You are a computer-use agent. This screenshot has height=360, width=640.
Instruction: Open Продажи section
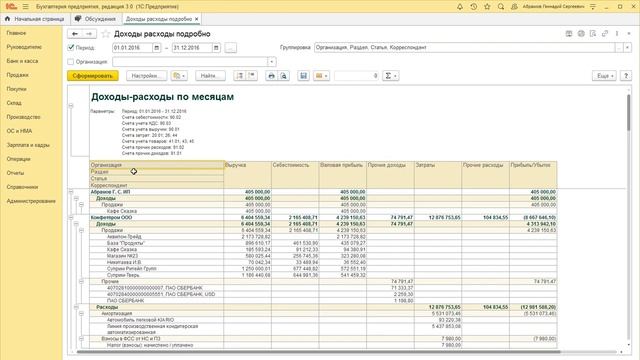coord(18,75)
